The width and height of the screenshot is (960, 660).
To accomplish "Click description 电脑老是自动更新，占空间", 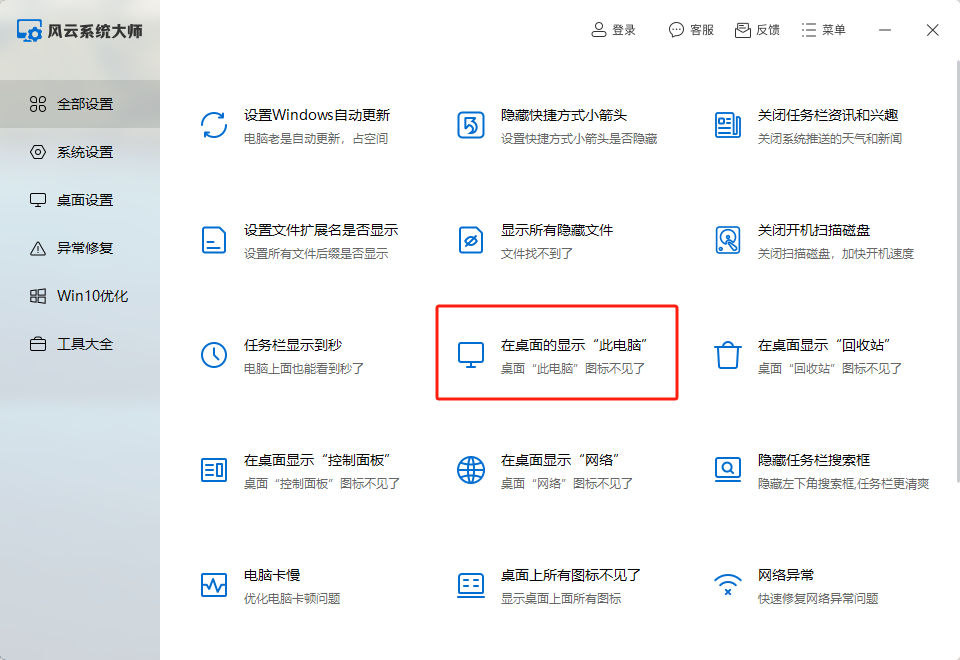I will coord(316,139).
